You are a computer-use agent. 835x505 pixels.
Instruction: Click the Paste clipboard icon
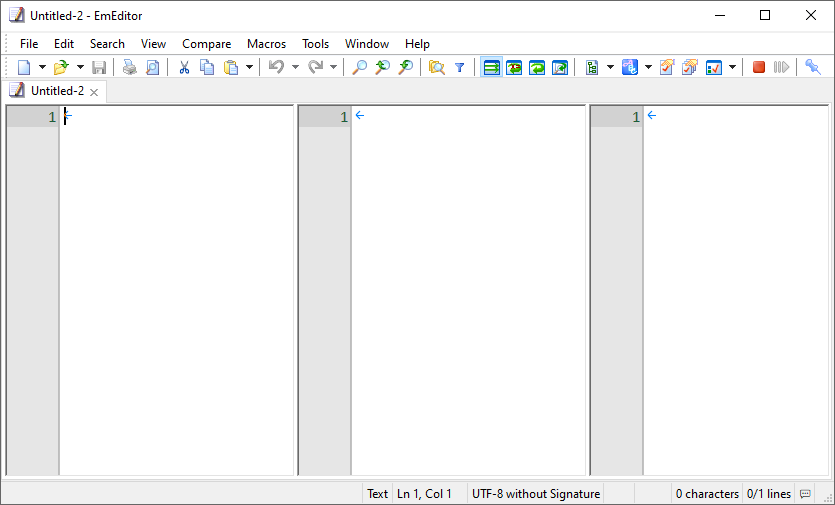pos(231,68)
